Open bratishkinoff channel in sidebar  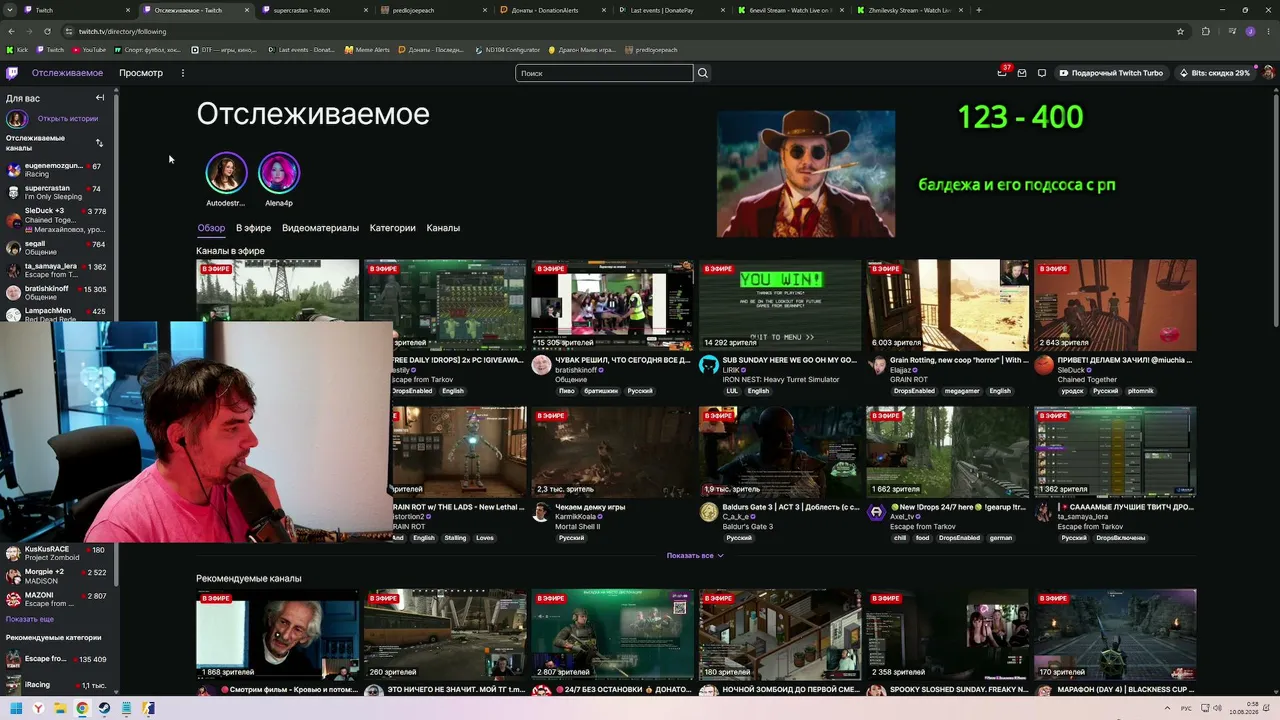[x=58, y=293]
